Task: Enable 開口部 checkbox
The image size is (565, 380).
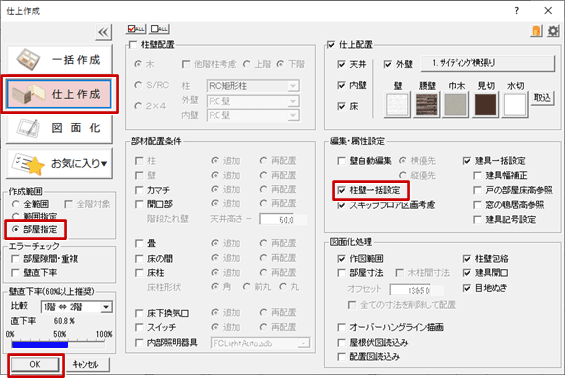Action: click(139, 204)
